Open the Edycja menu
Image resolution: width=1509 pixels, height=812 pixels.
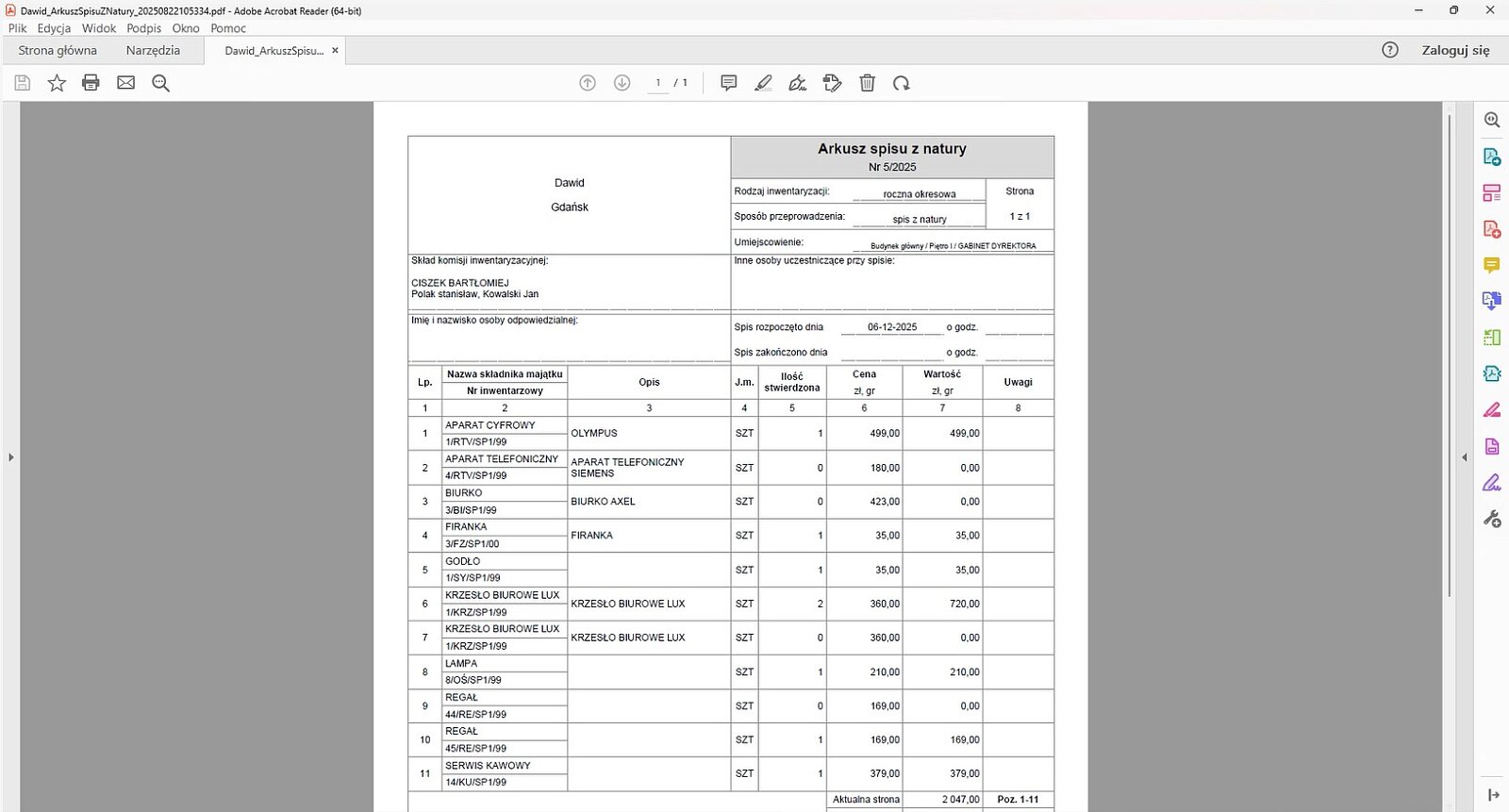tap(54, 28)
